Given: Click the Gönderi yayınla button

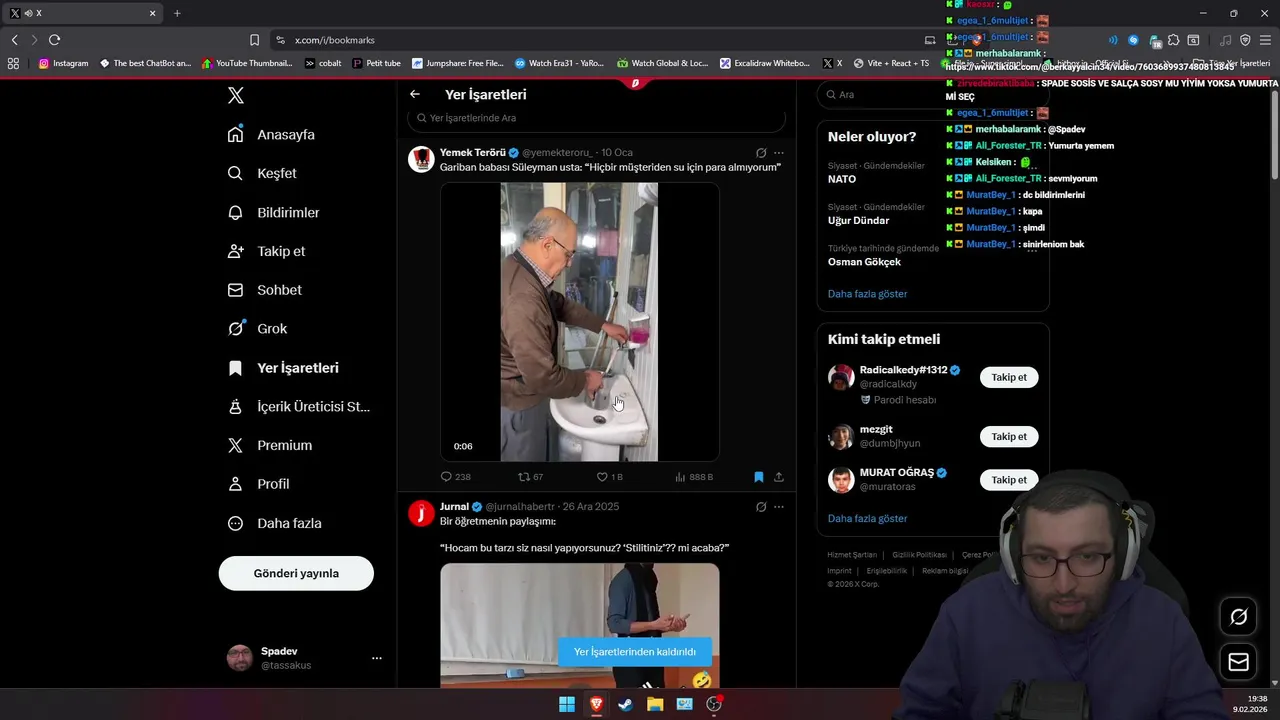Looking at the screenshot, I should 296,573.
